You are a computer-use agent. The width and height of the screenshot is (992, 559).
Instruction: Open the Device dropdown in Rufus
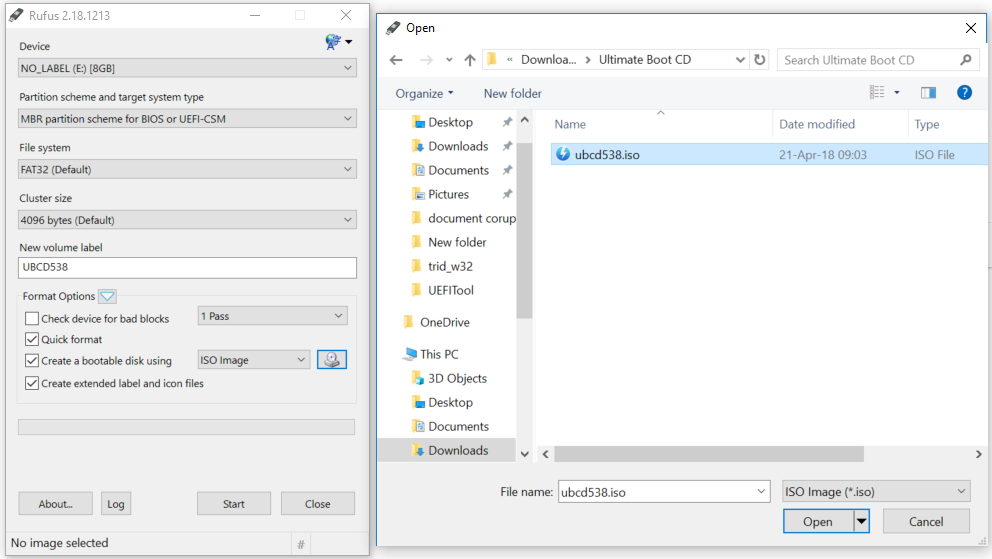187,68
